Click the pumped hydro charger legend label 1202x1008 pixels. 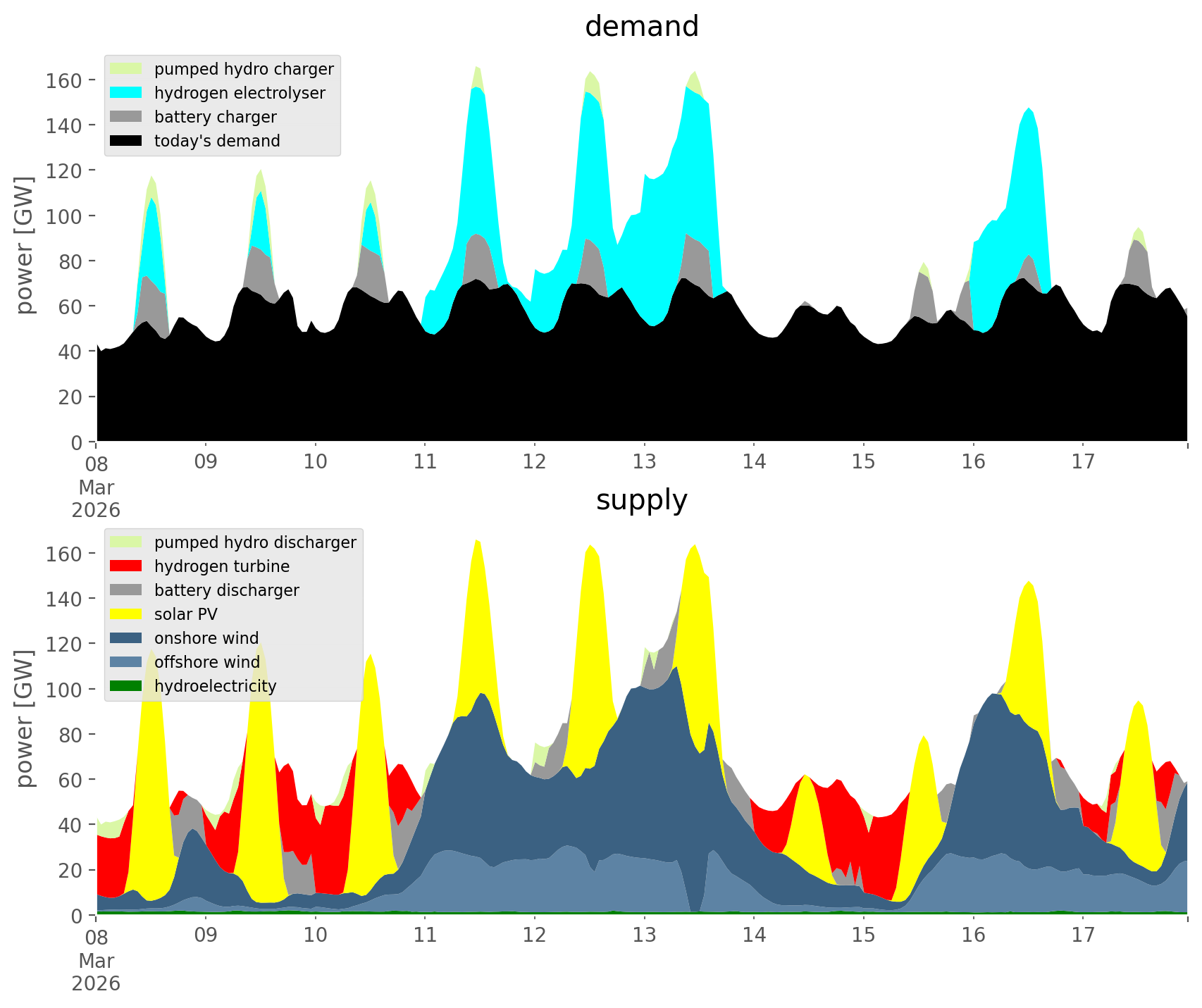click(244, 69)
